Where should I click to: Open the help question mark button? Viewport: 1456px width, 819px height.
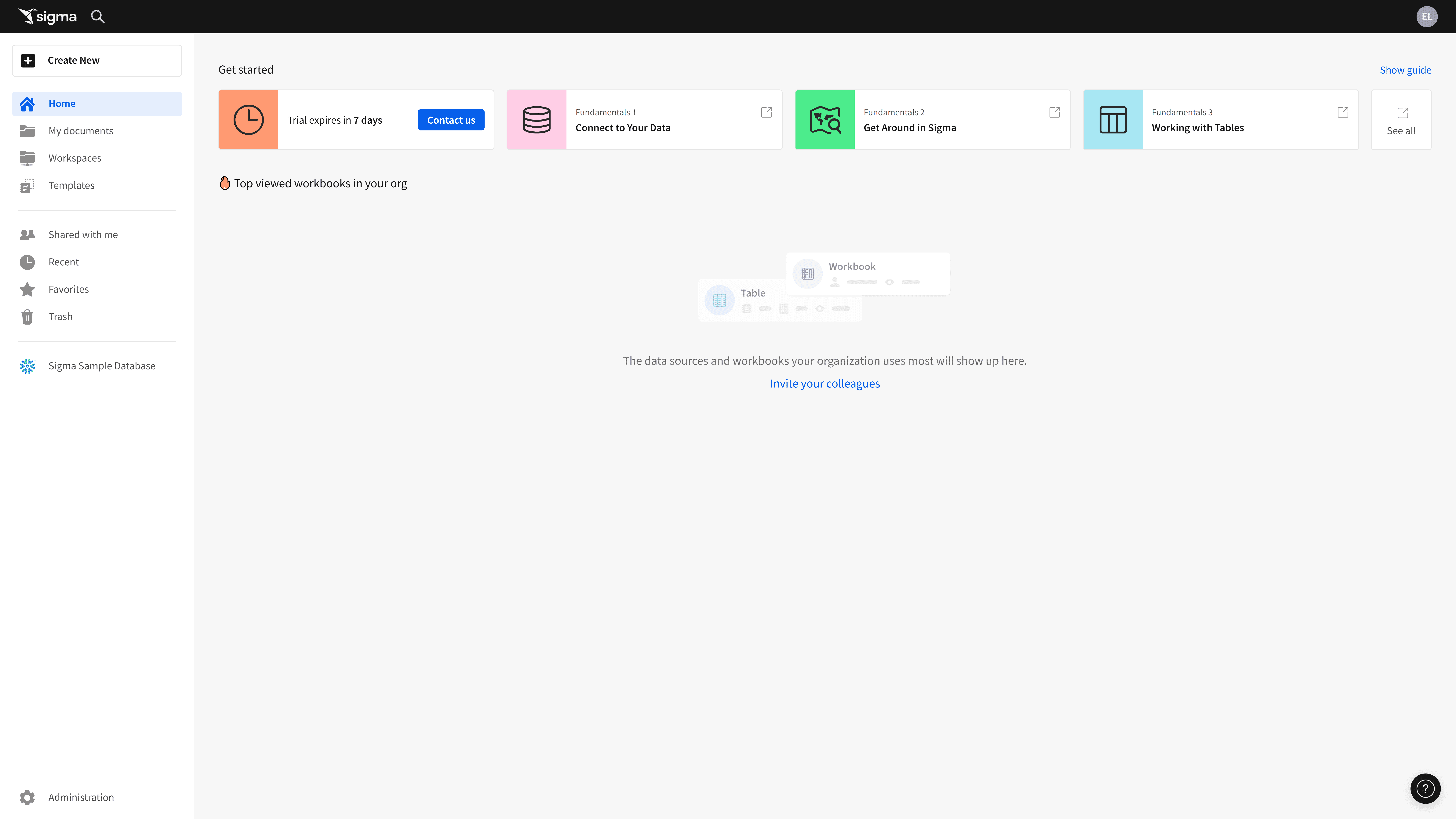1425,788
